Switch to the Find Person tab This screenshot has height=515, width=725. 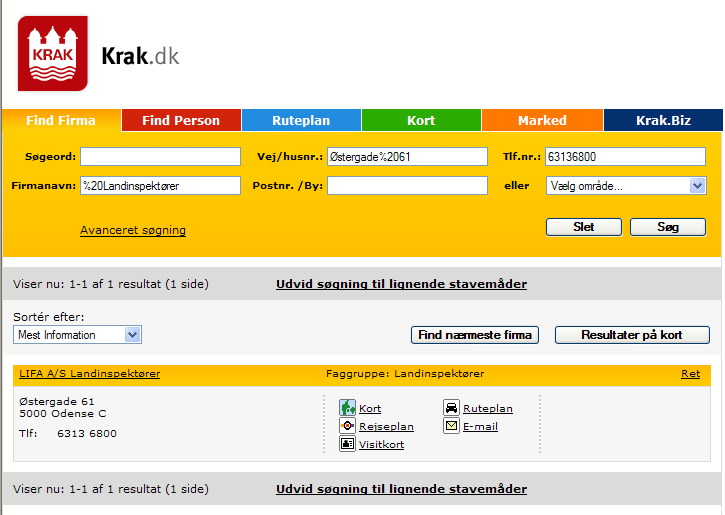point(181,121)
